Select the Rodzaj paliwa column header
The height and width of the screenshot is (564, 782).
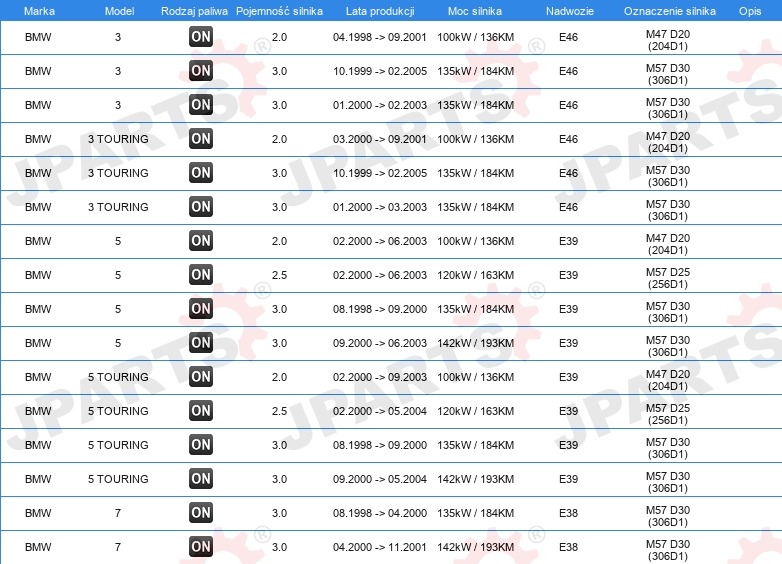(x=195, y=11)
